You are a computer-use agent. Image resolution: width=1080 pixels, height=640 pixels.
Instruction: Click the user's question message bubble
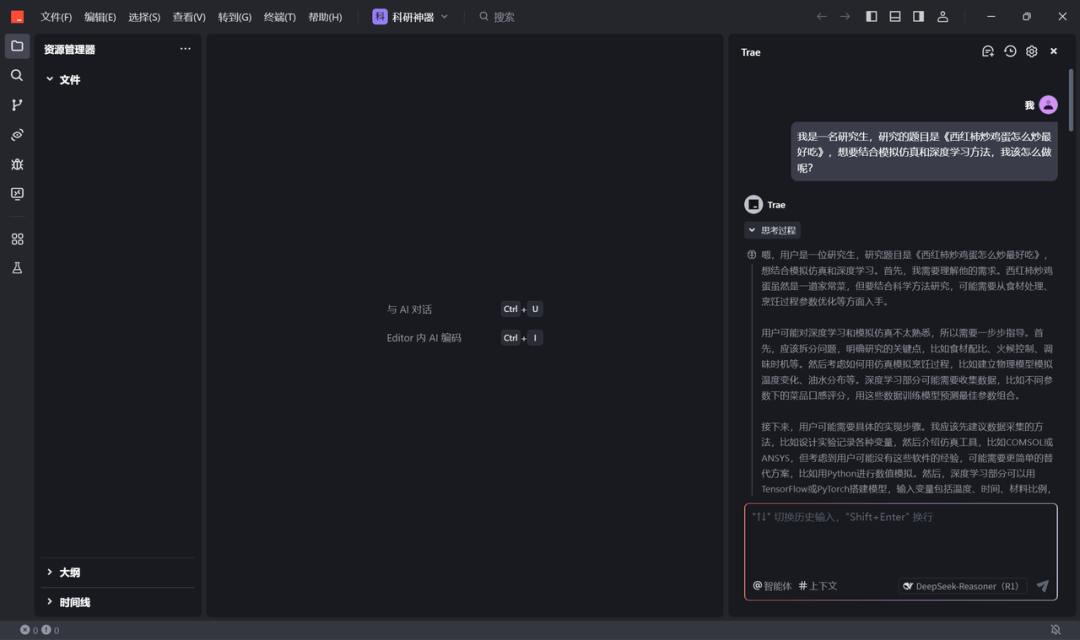coord(924,152)
